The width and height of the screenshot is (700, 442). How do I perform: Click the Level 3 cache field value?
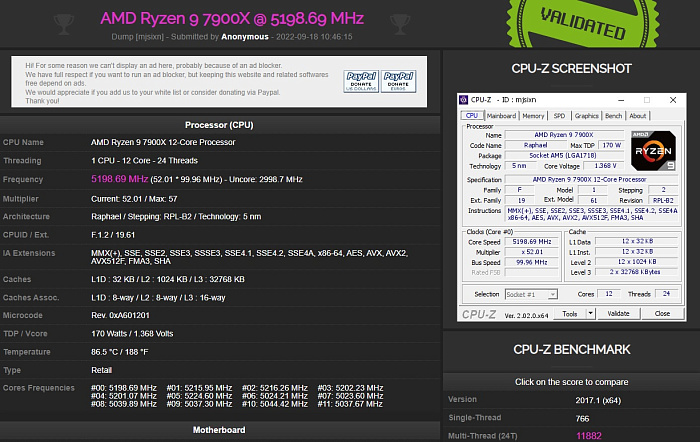(635, 271)
